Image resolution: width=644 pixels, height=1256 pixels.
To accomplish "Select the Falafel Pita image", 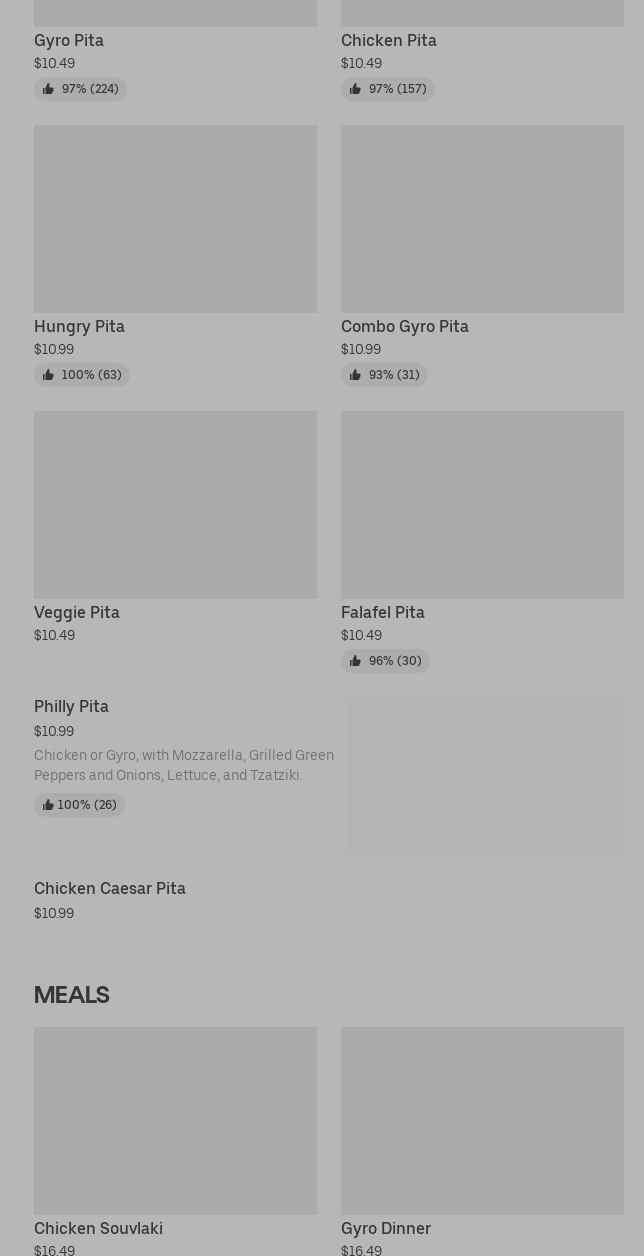I will (x=482, y=504).
